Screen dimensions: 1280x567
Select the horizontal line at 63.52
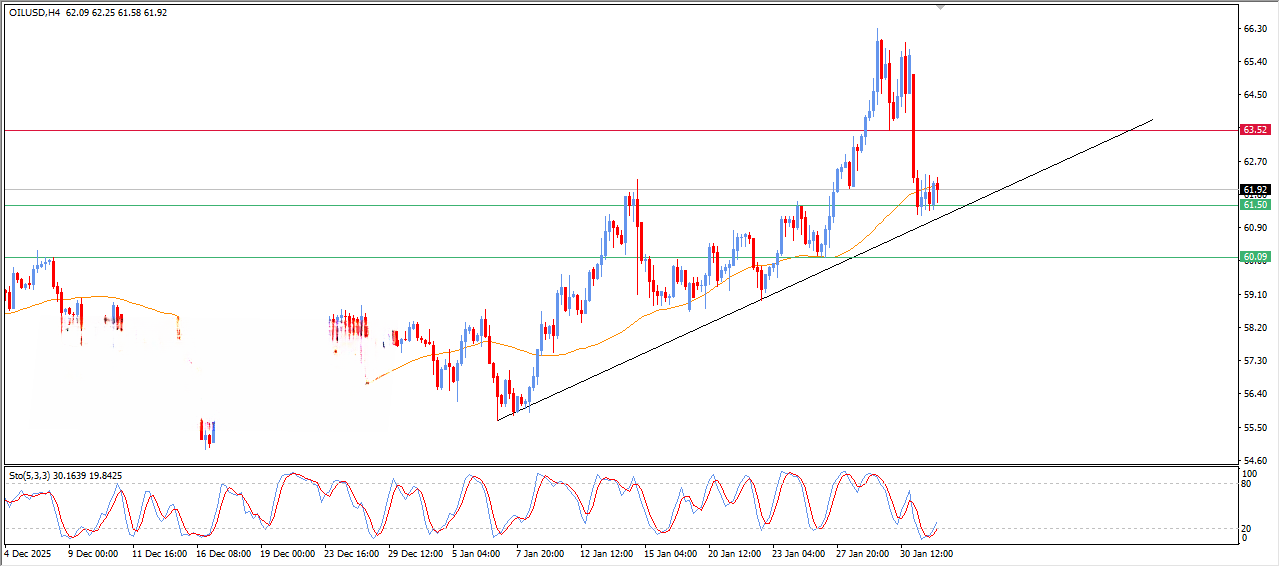[400, 130]
